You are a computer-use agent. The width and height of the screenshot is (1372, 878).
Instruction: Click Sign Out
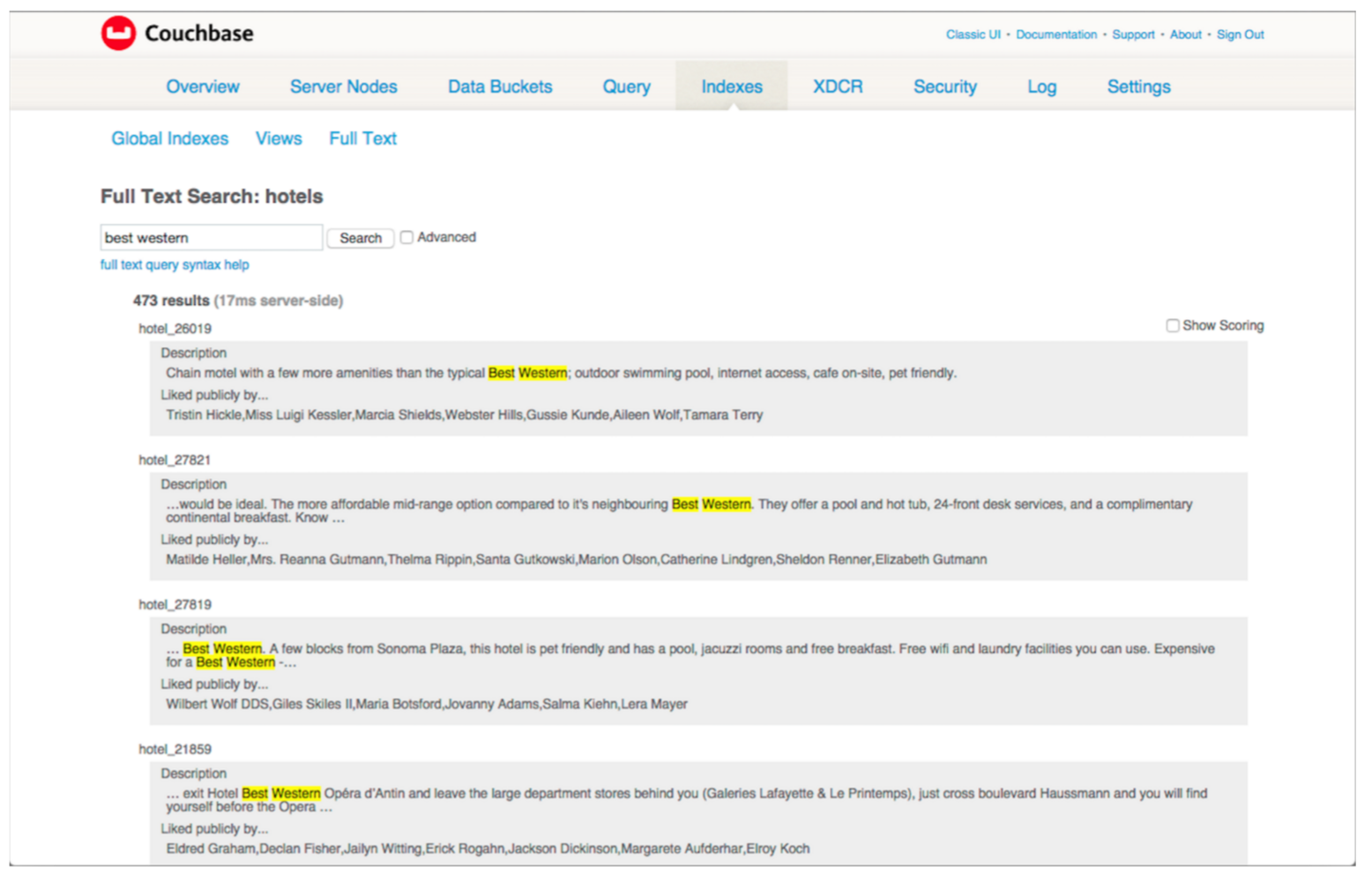1241,34
